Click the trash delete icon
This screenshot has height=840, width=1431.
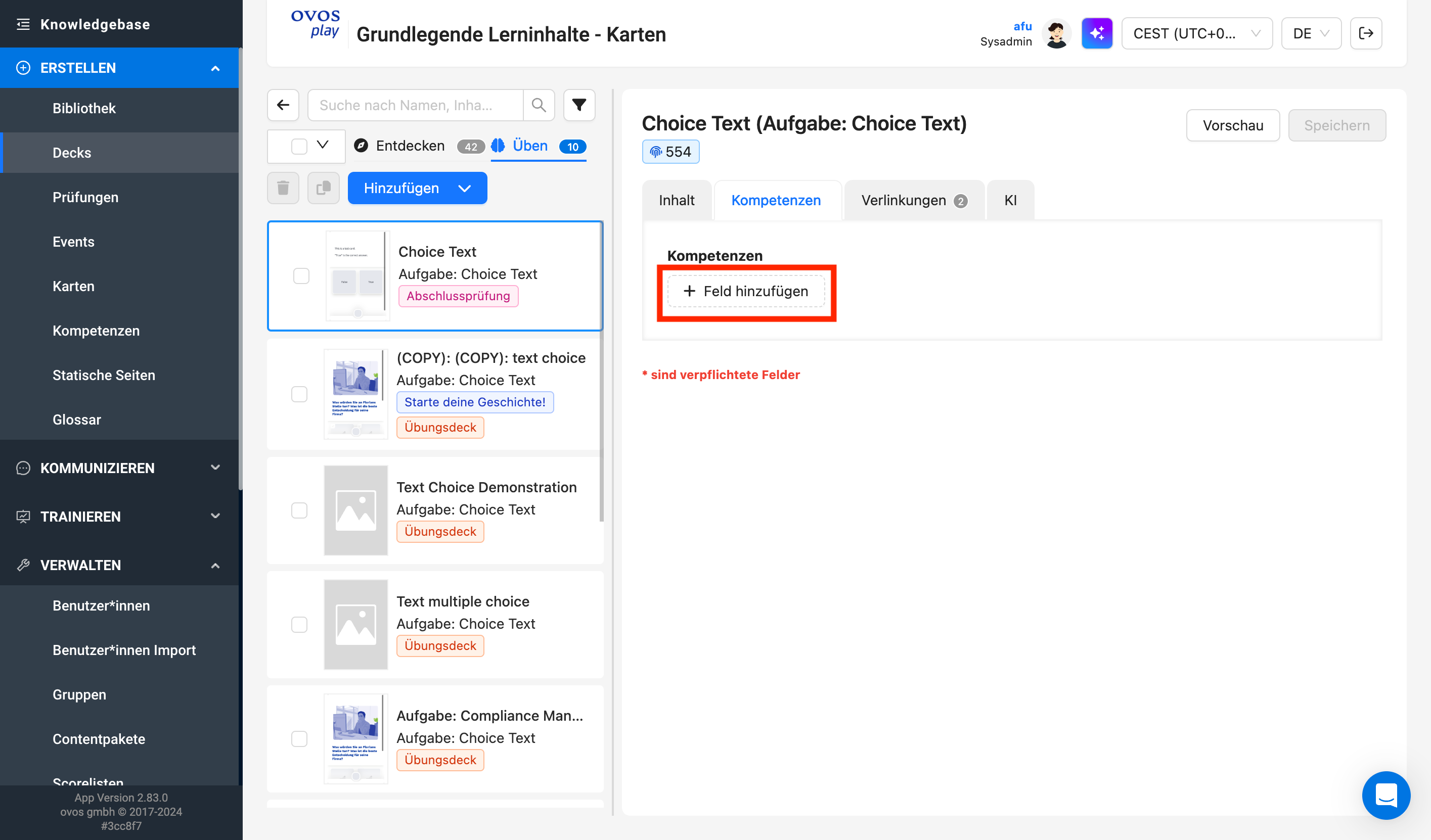point(283,188)
